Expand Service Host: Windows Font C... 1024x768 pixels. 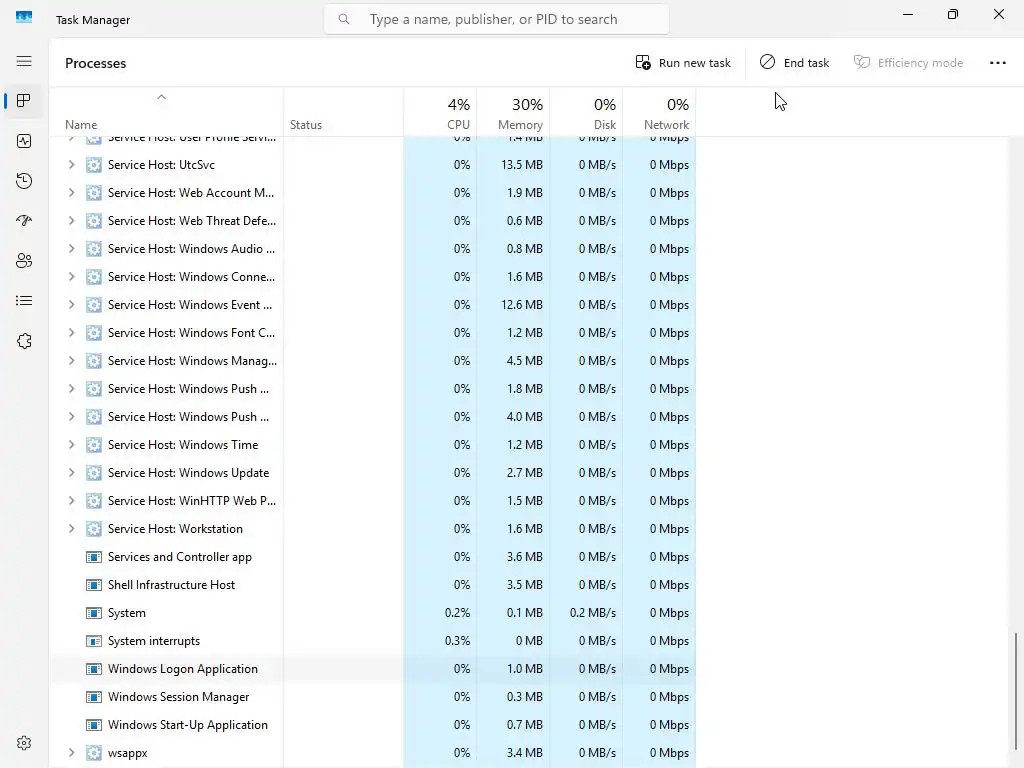point(71,333)
